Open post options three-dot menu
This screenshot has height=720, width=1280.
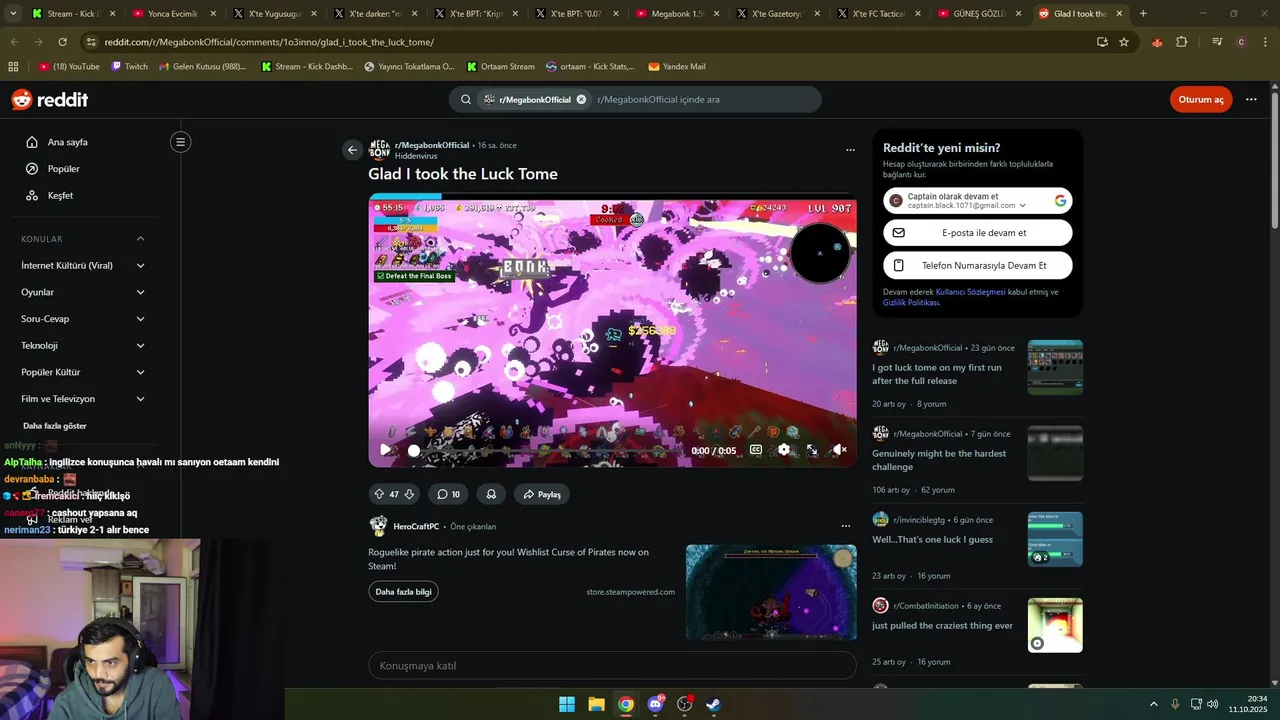coord(850,150)
